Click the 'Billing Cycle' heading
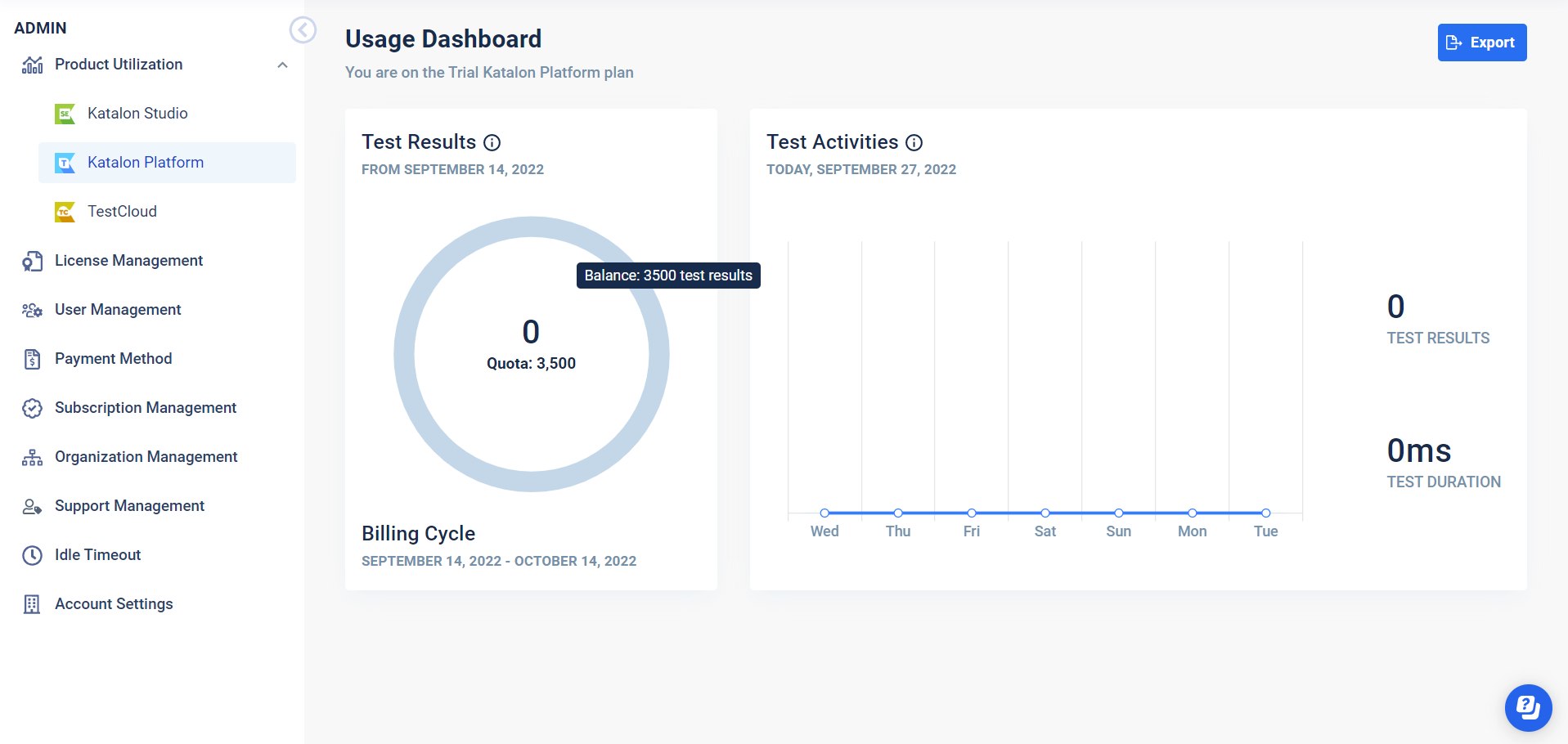This screenshot has width=1568, height=744. click(x=418, y=533)
